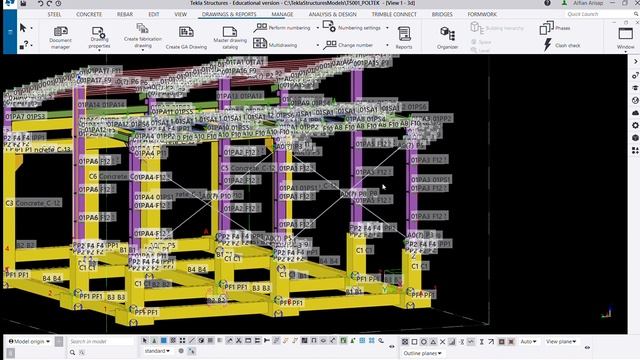The width and height of the screenshot is (640, 360).
Task: Open Tekla help question mark icon
Action: click(x=547, y=3)
